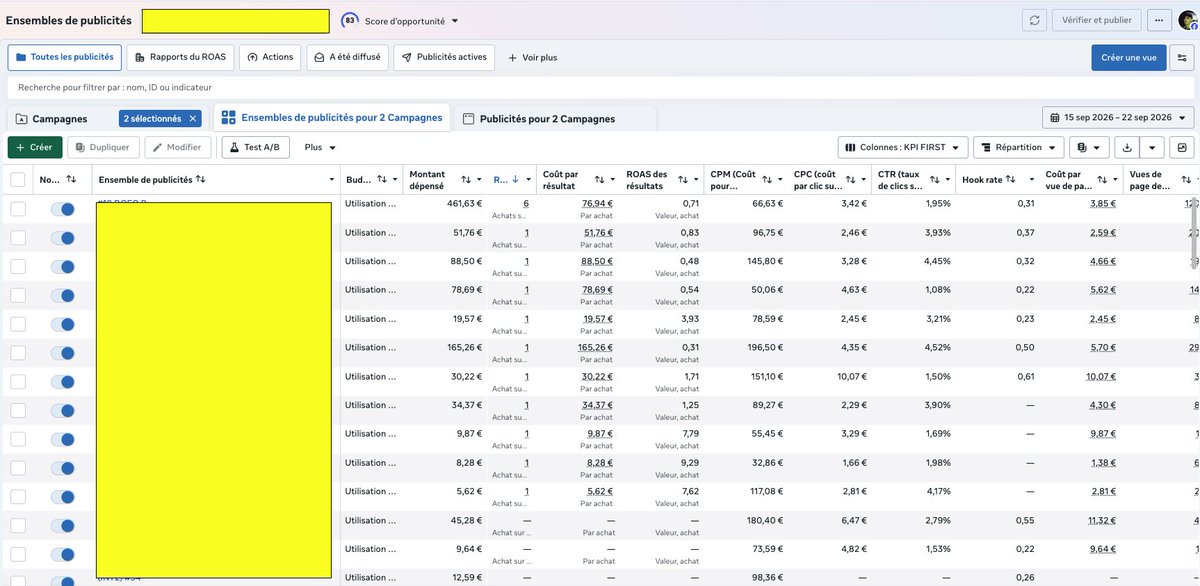Open the date range 15 sep – 22 sep picker
The image size is (1200, 586).
[1118, 118]
